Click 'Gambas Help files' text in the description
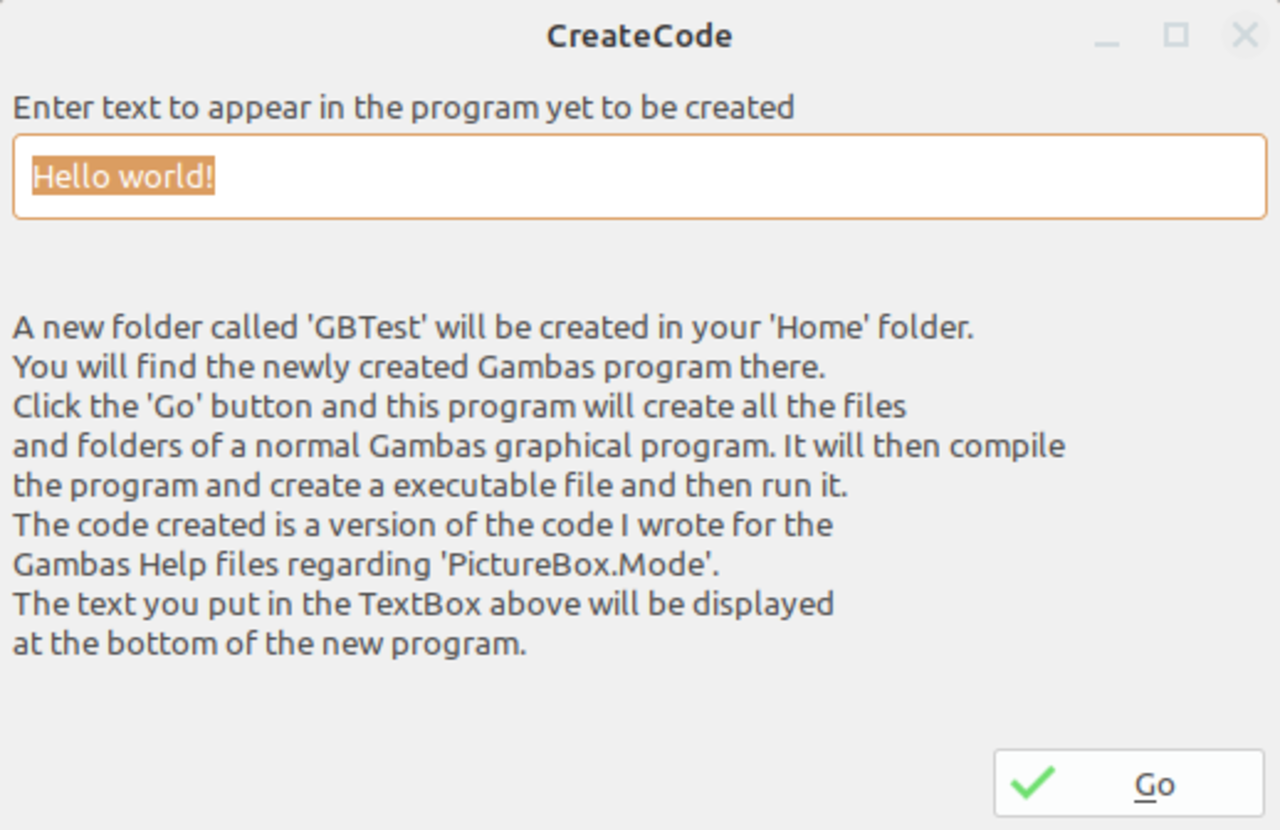The height and width of the screenshot is (830, 1280). coord(145,564)
